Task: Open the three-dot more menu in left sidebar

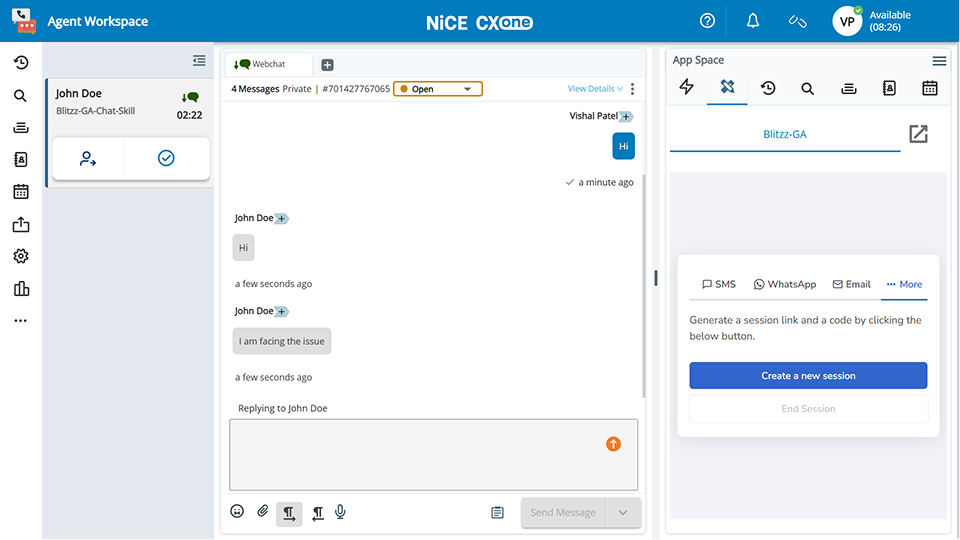Action: click(x=21, y=321)
